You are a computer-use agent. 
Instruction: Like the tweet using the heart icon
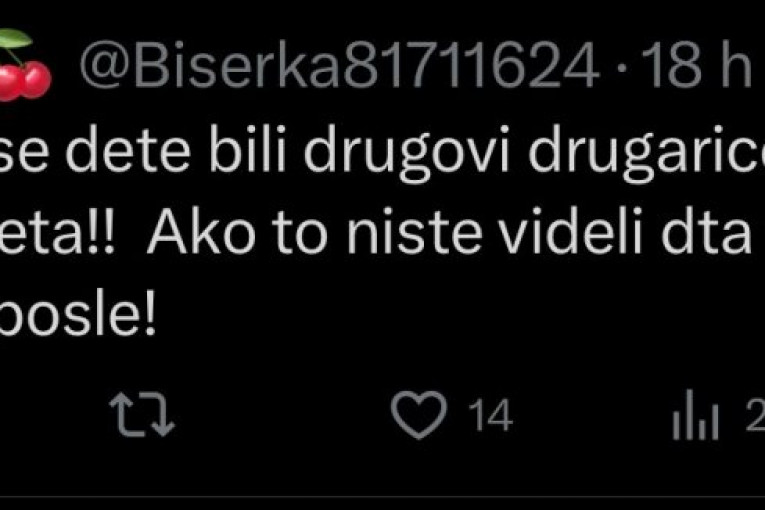coord(419,414)
